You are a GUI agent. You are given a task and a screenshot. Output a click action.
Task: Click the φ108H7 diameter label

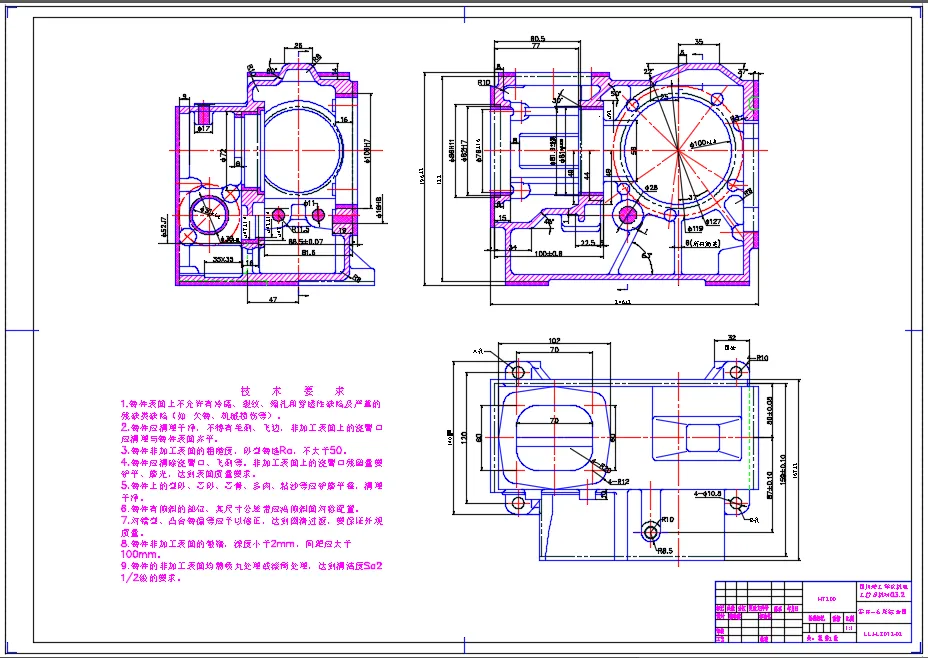point(367,151)
